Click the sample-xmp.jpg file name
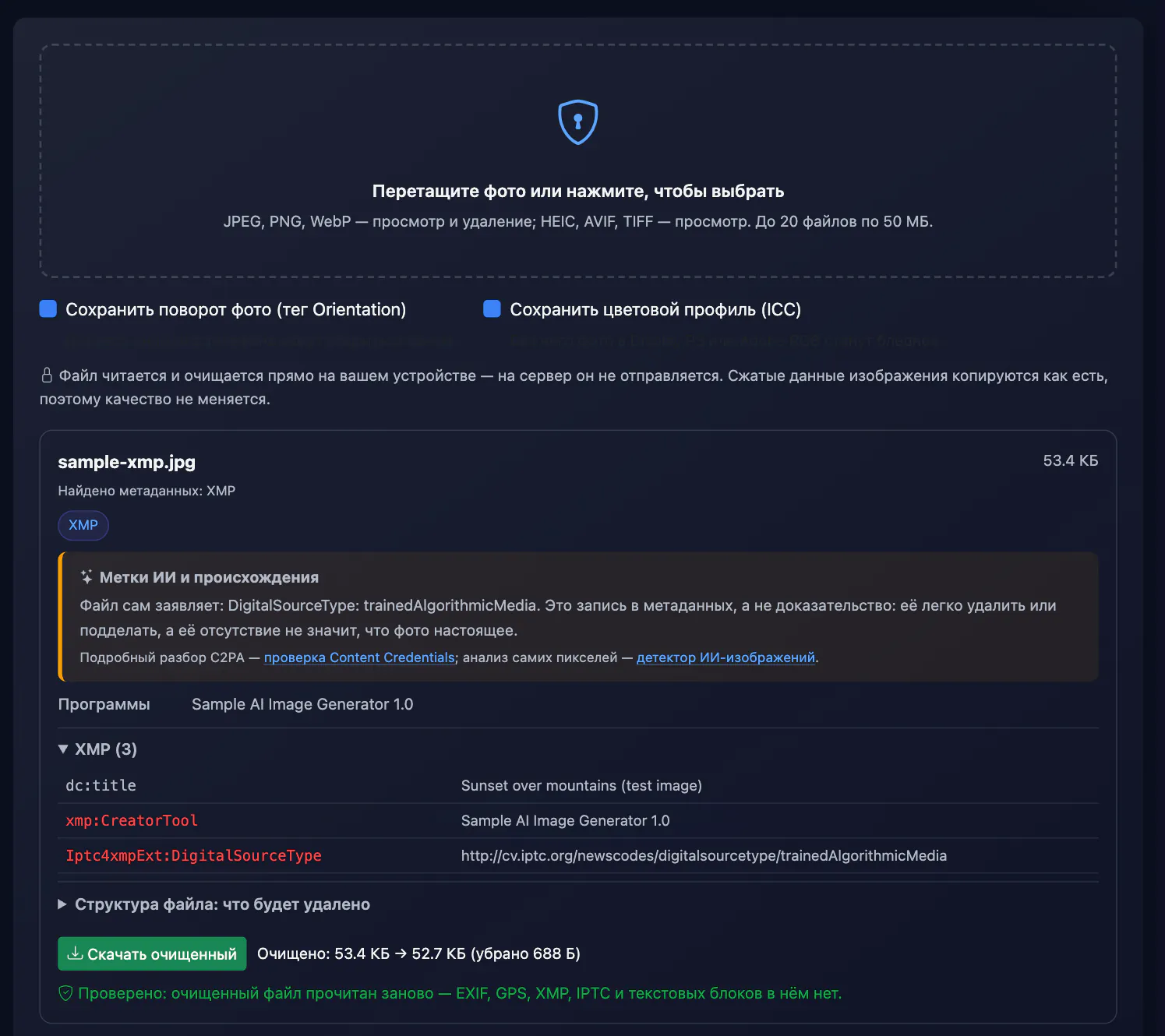This screenshot has width=1165, height=1036. 126,462
